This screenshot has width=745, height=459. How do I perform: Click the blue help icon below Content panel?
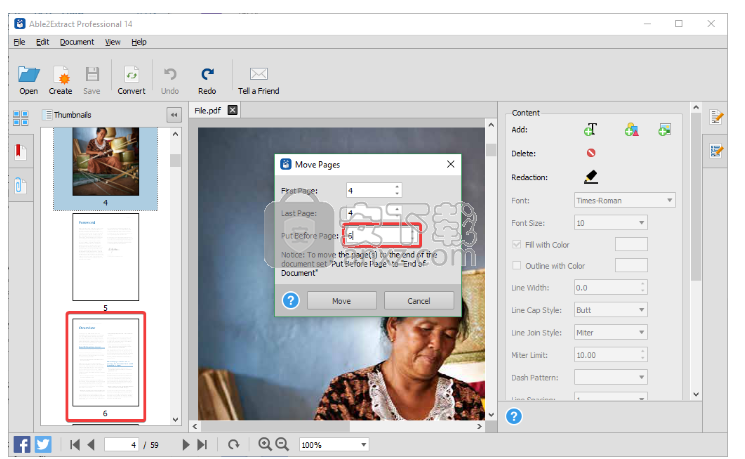tap(514, 416)
